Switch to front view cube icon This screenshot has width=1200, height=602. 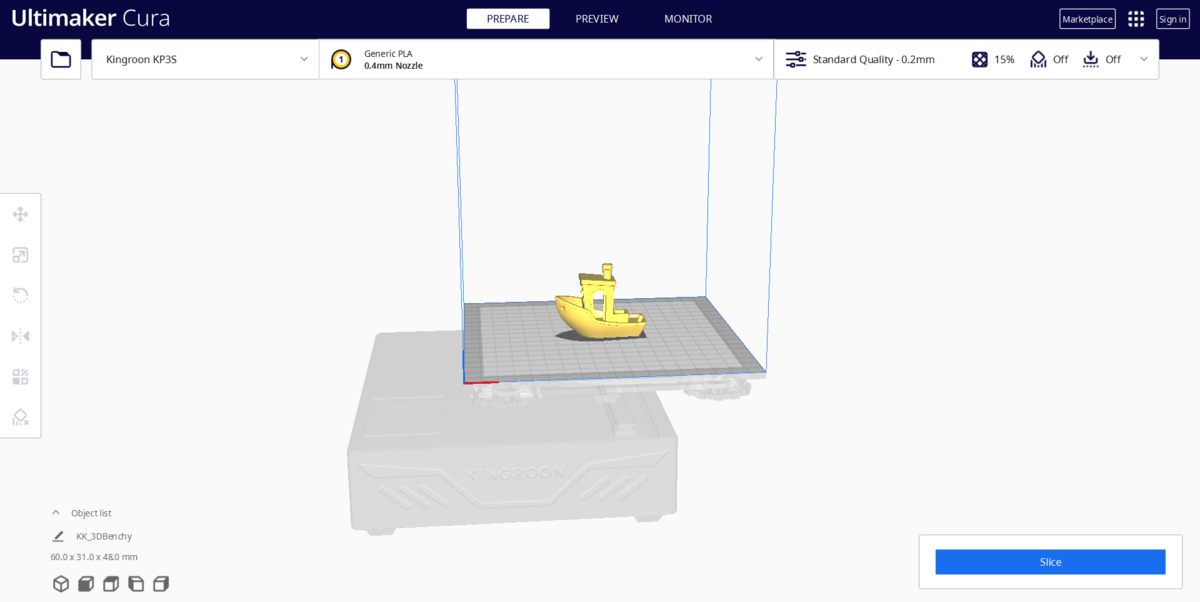[x=86, y=584]
